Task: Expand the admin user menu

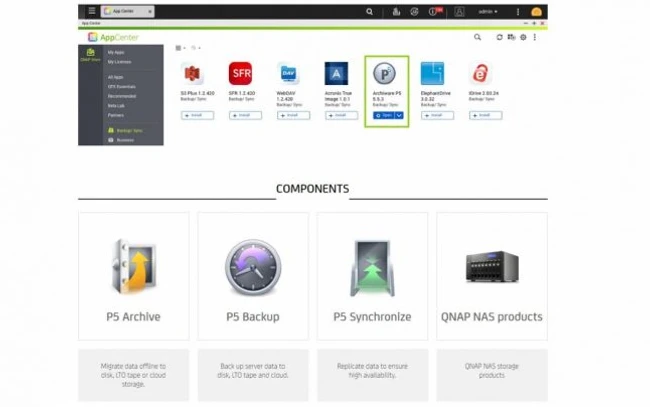Action: point(487,12)
